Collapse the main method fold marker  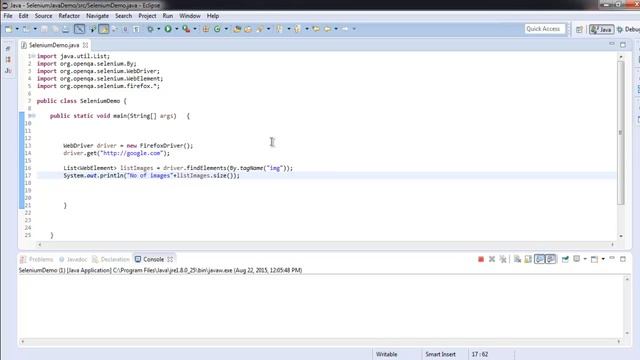(33, 116)
